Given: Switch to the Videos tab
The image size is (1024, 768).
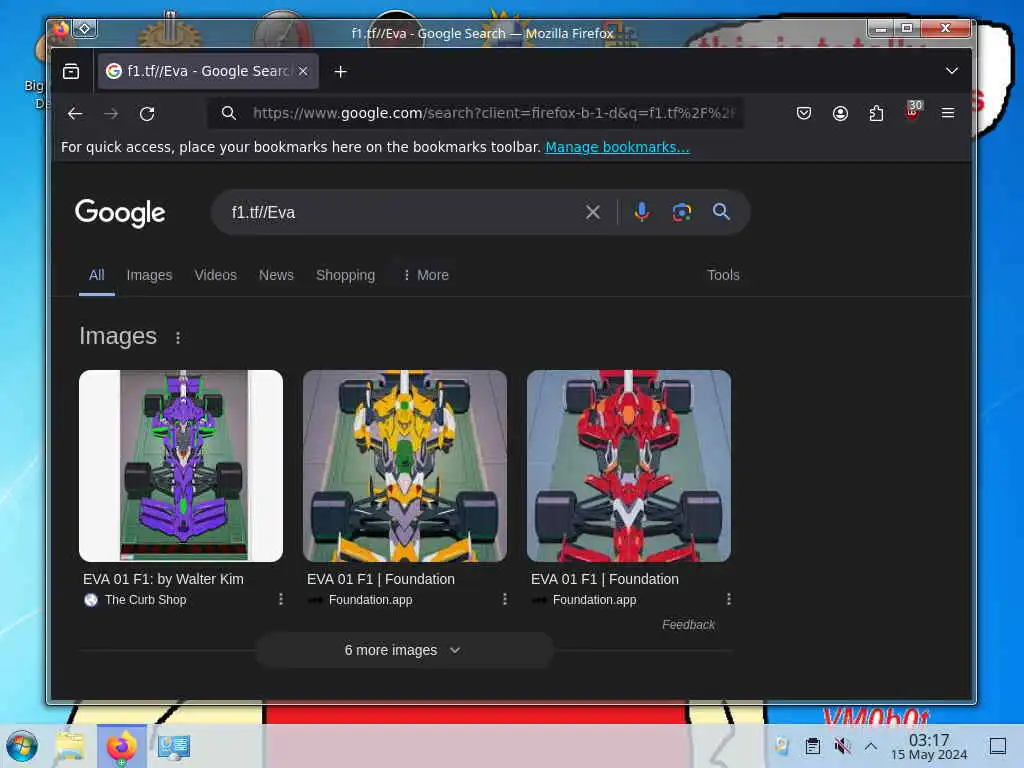Looking at the screenshot, I should tap(216, 276).
